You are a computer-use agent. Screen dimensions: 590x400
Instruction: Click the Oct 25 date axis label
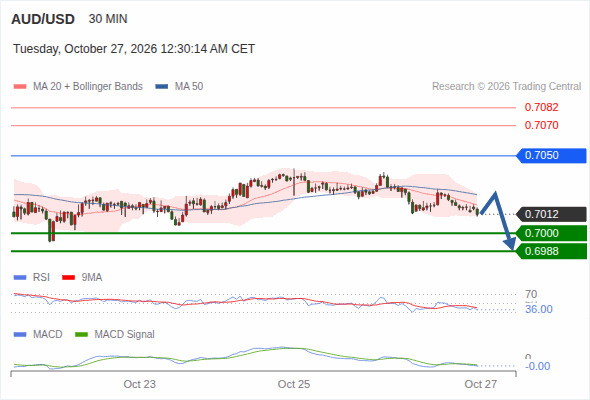click(x=294, y=384)
